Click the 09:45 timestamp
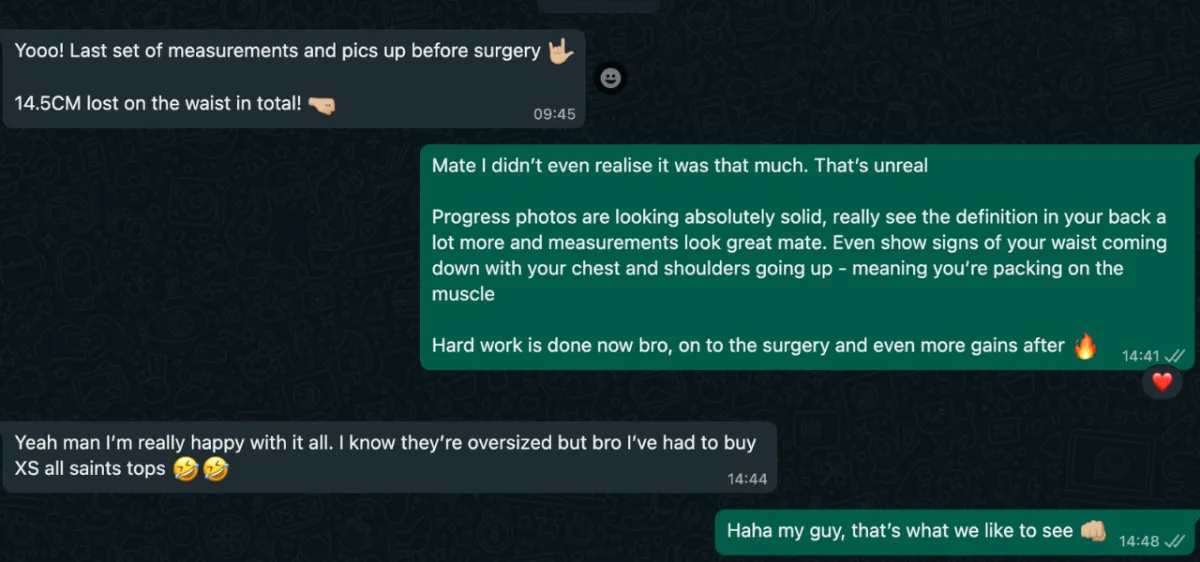The height and width of the screenshot is (562, 1200). (554, 114)
